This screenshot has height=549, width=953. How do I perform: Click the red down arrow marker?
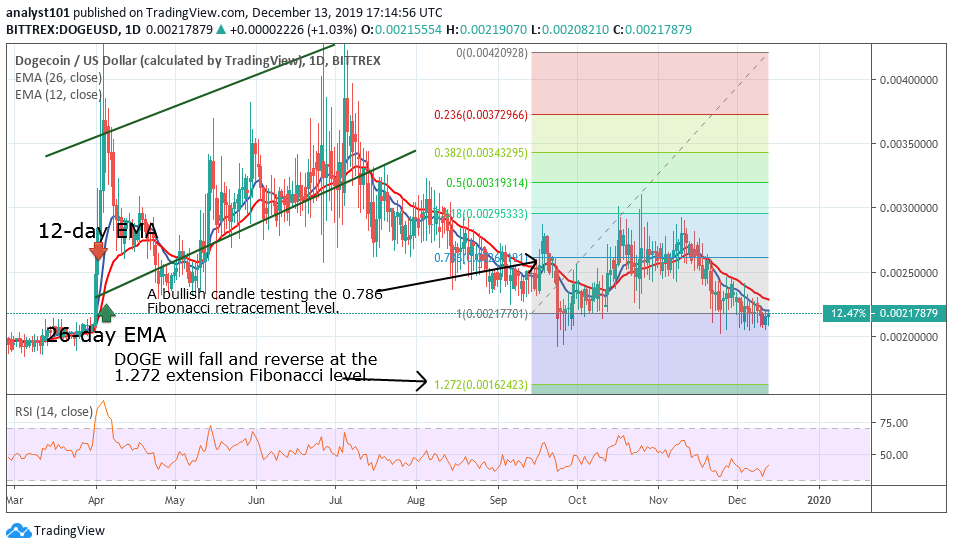click(x=97, y=251)
